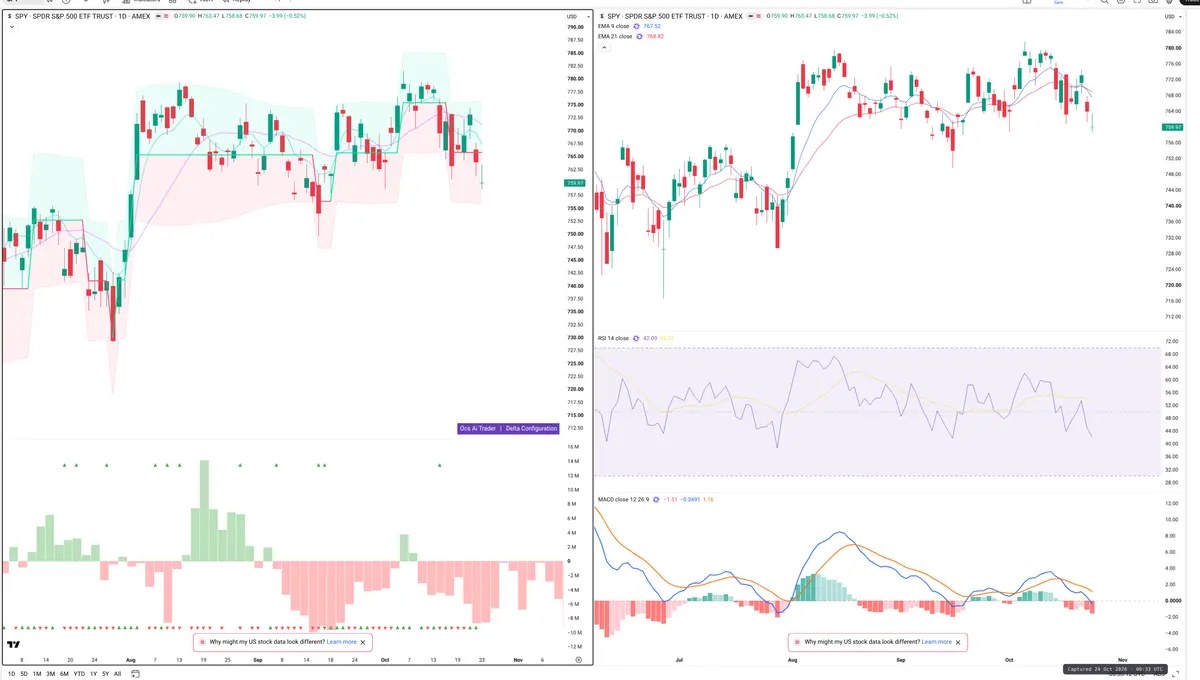
Task: Click the SPY symbol title in left chart
Action: point(82,16)
